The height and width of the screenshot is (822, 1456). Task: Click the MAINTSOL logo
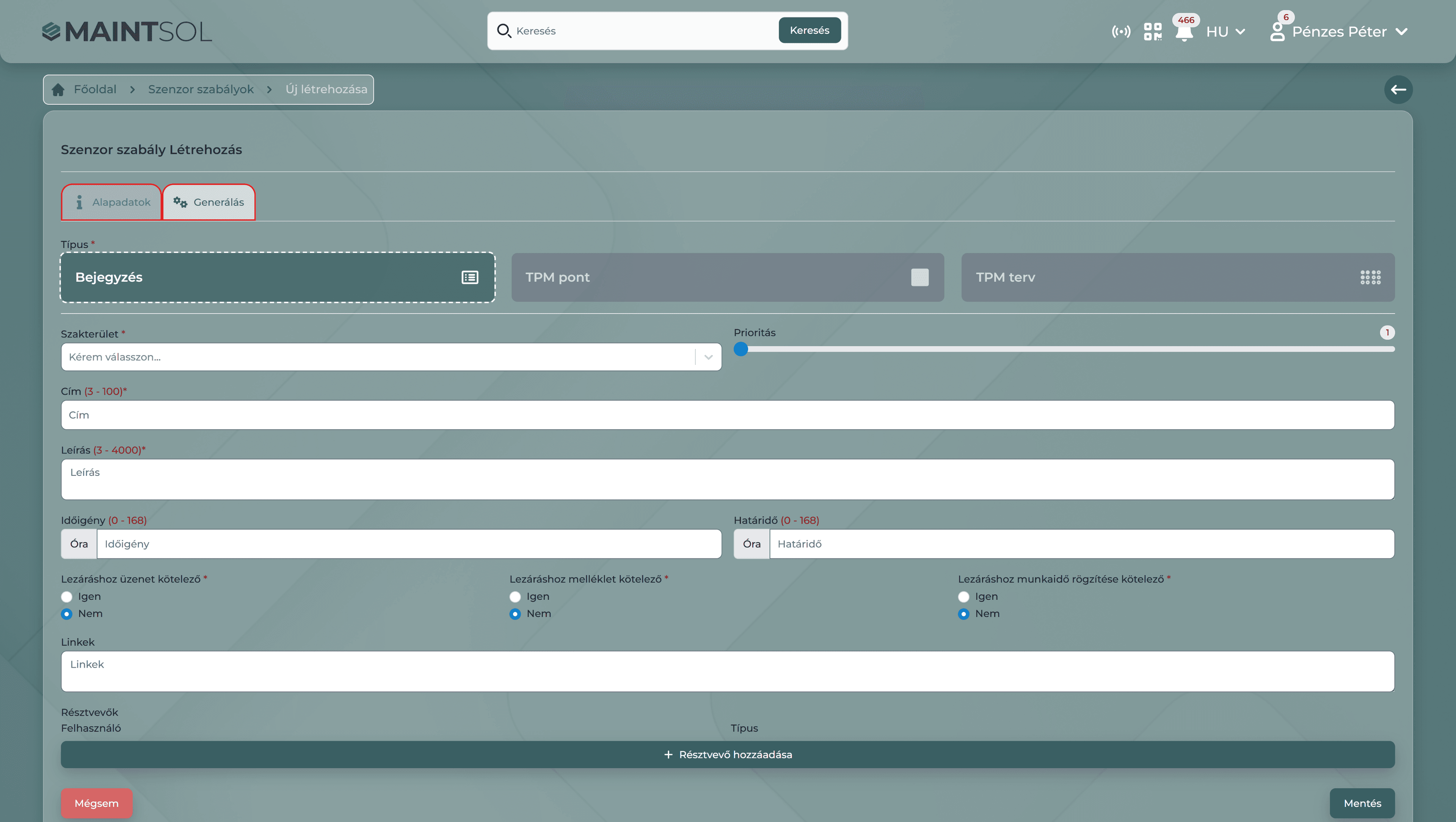click(127, 31)
